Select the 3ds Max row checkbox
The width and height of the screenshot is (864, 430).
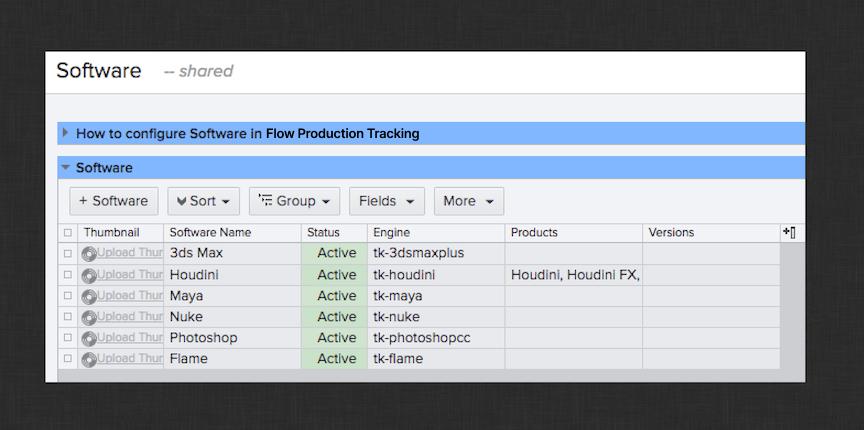point(68,254)
